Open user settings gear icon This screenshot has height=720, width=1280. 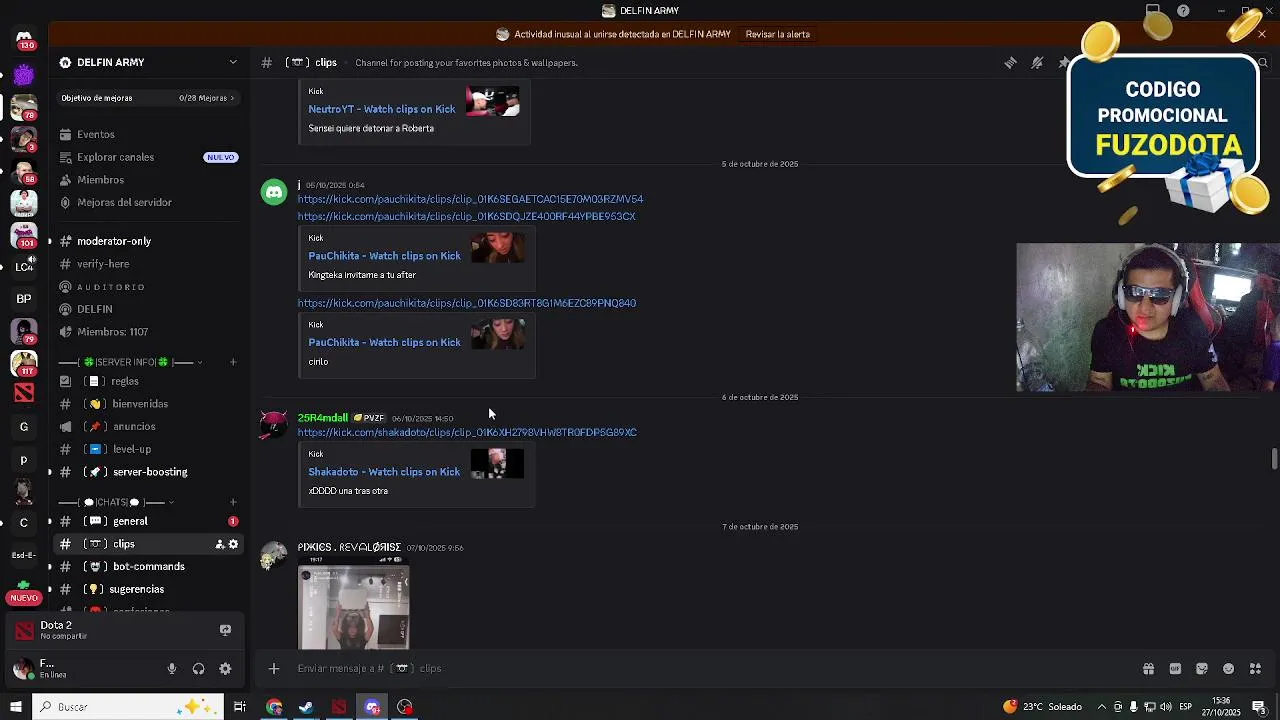[x=225, y=669]
